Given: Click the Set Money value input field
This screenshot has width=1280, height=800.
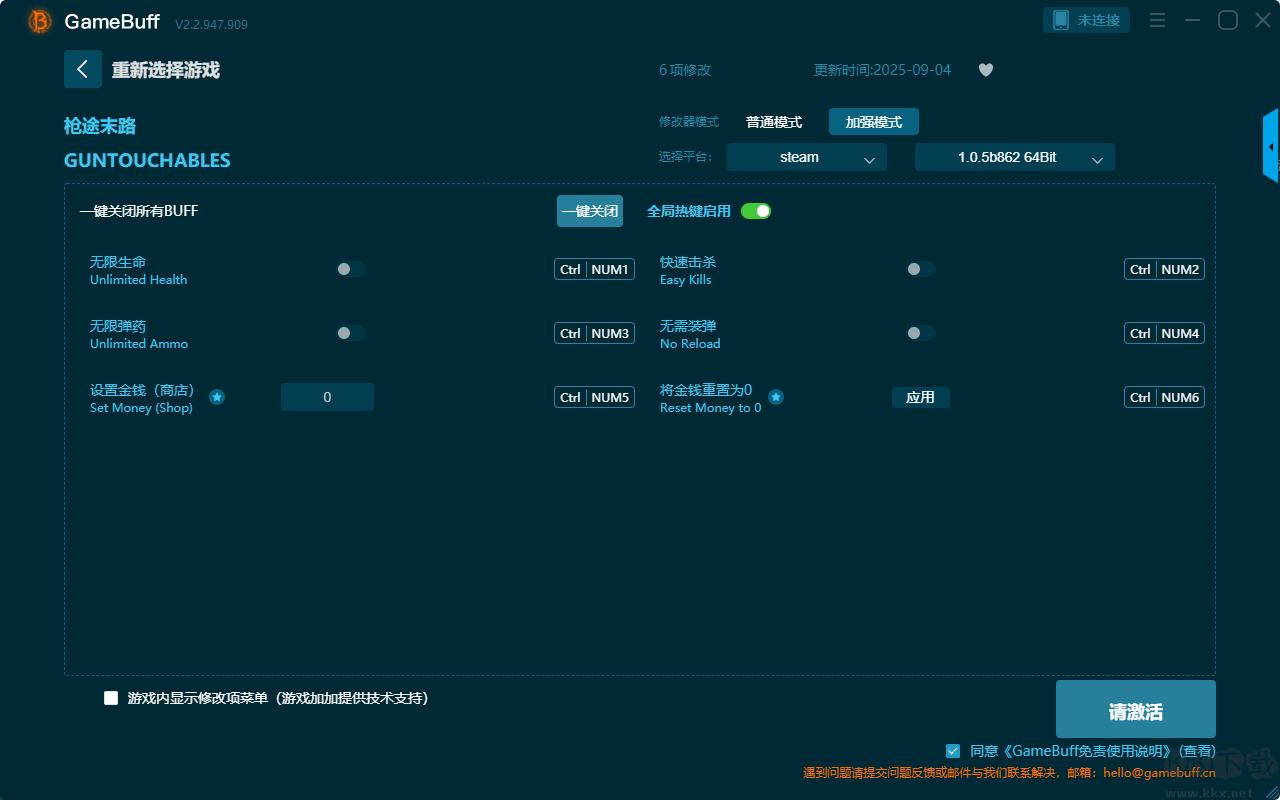Looking at the screenshot, I should (327, 397).
